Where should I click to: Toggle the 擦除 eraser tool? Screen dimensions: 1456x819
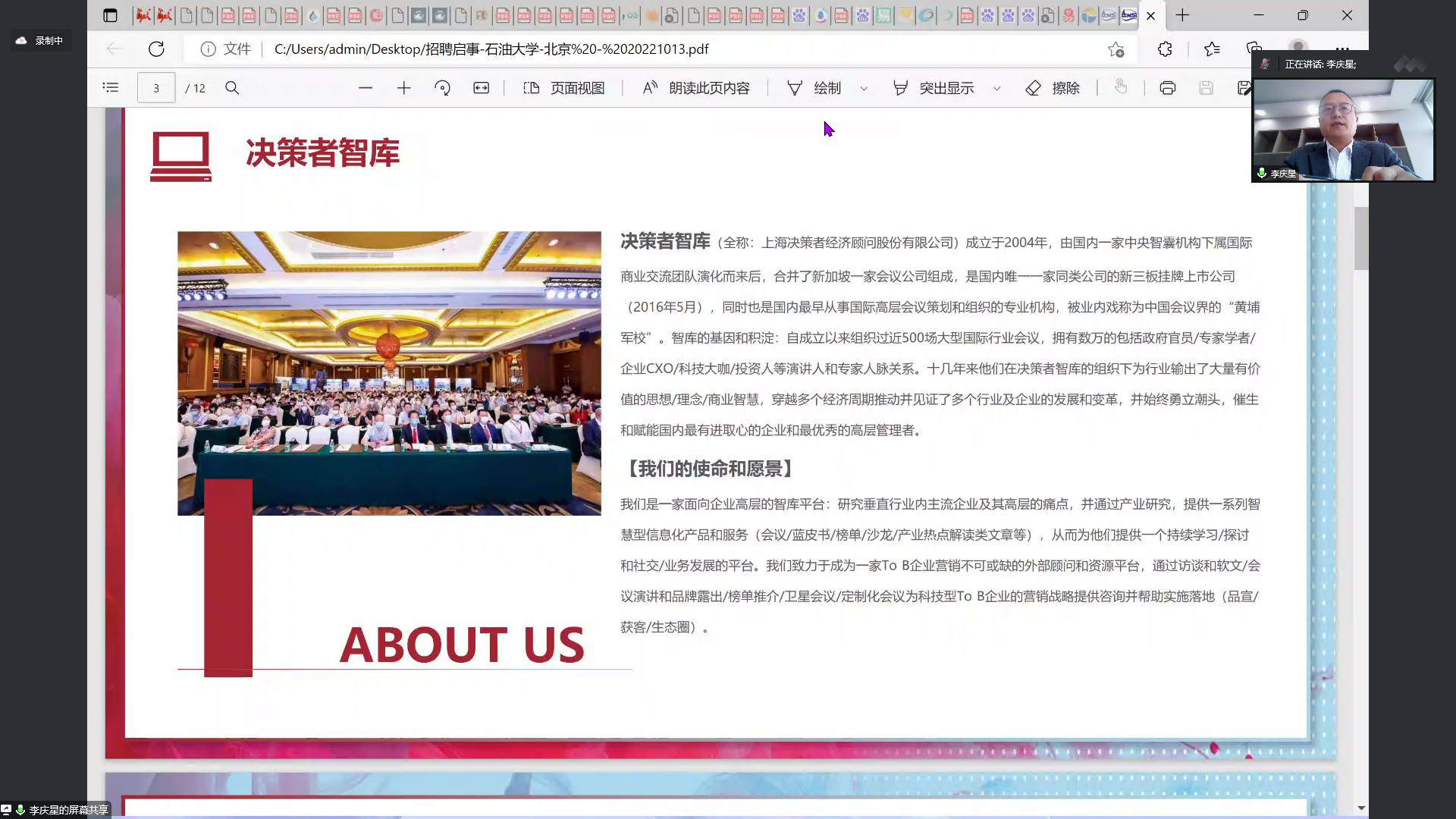(x=1053, y=88)
